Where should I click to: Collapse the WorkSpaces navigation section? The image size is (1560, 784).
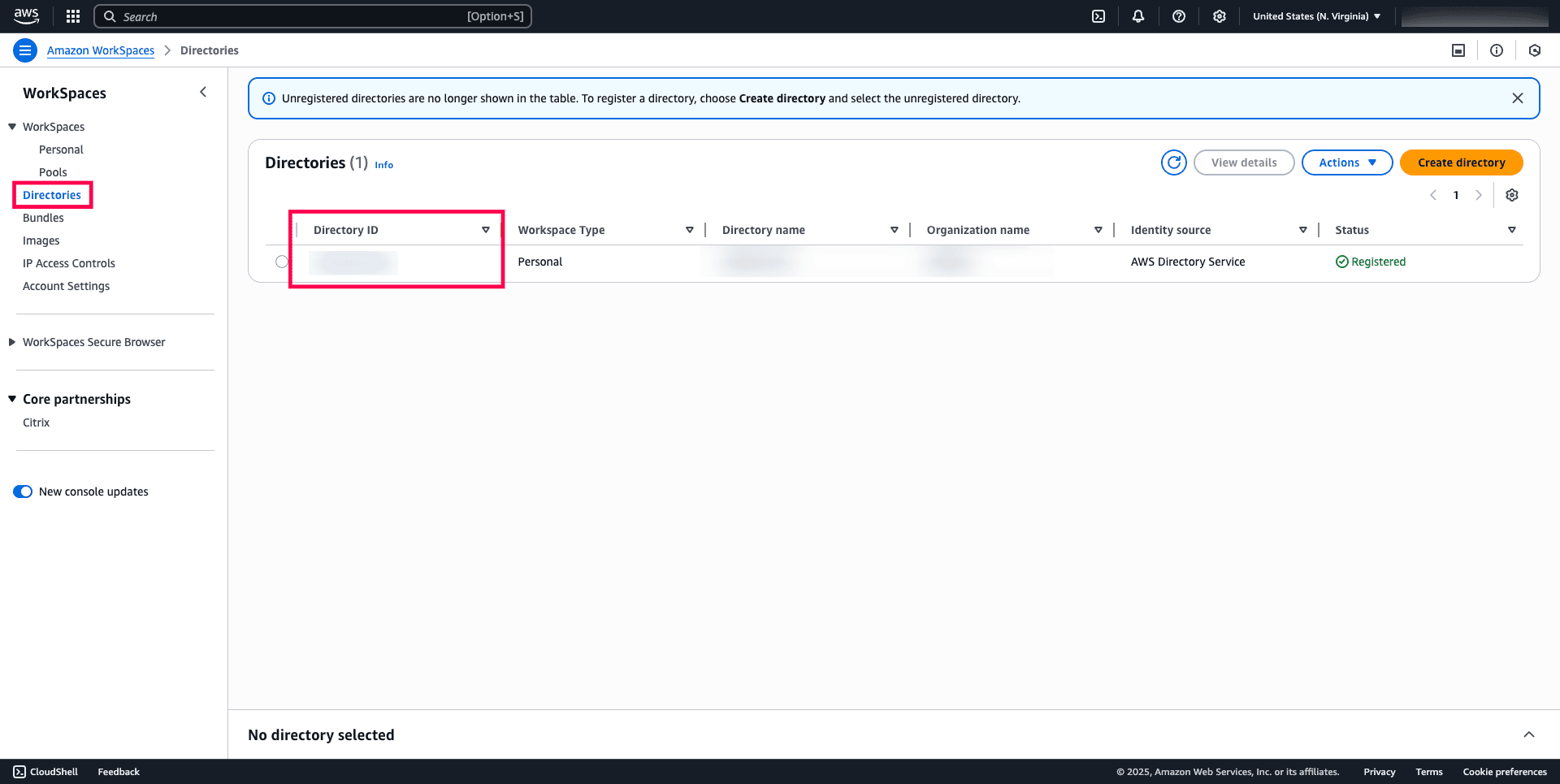[x=12, y=127]
